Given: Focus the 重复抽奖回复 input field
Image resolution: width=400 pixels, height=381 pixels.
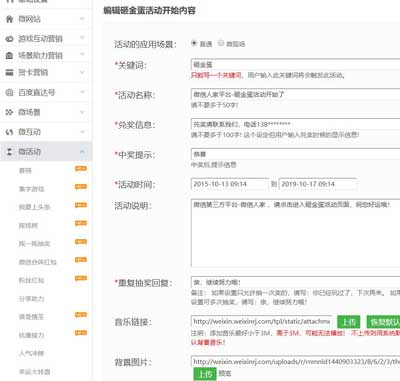Looking at the screenshot, I should point(295,282).
